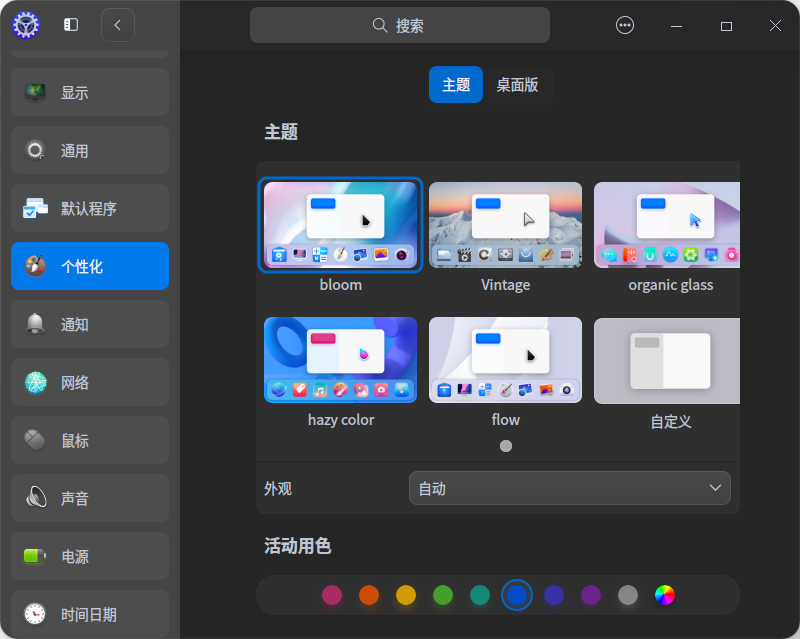800x639 pixels.
Task: Open the three-dot more options menu
Action: (625, 26)
